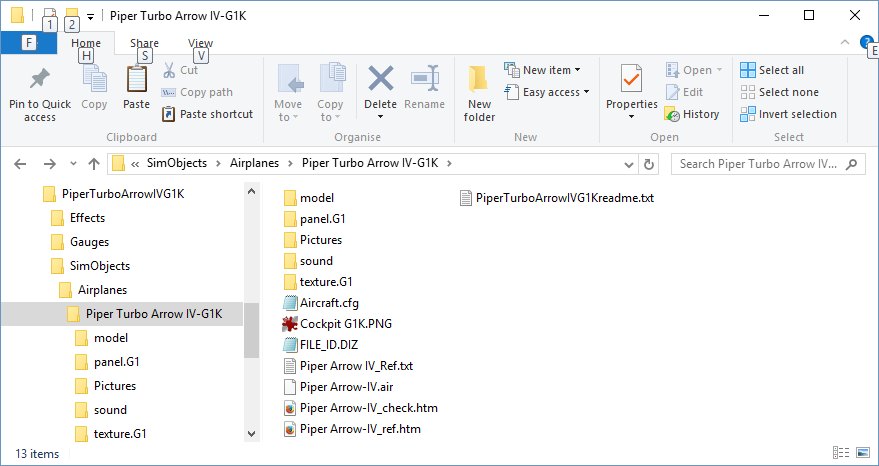This screenshot has width=879, height=466.
Task: Click the Rename ribbon icon
Action: (425, 79)
